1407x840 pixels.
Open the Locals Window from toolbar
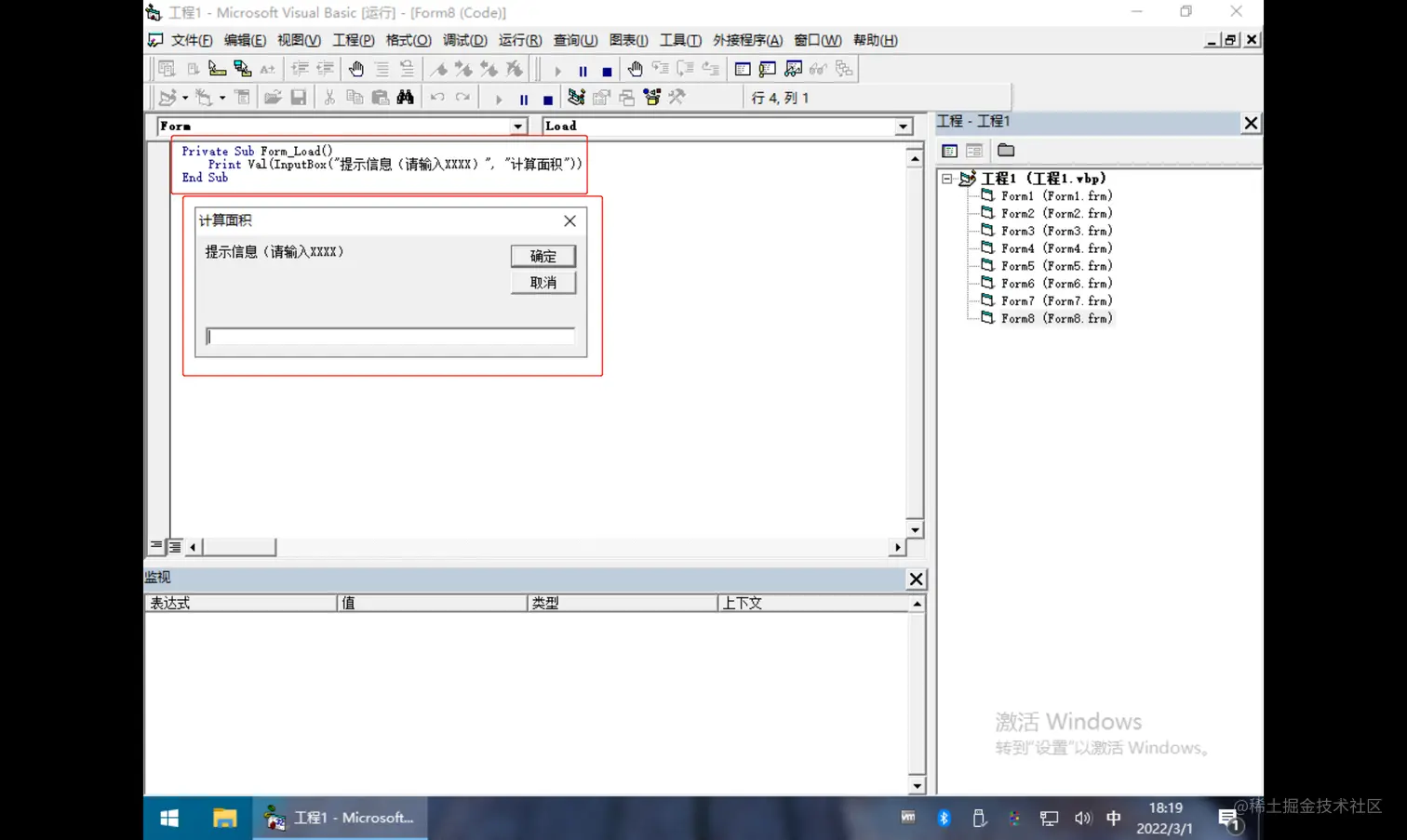pyautogui.click(x=743, y=69)
